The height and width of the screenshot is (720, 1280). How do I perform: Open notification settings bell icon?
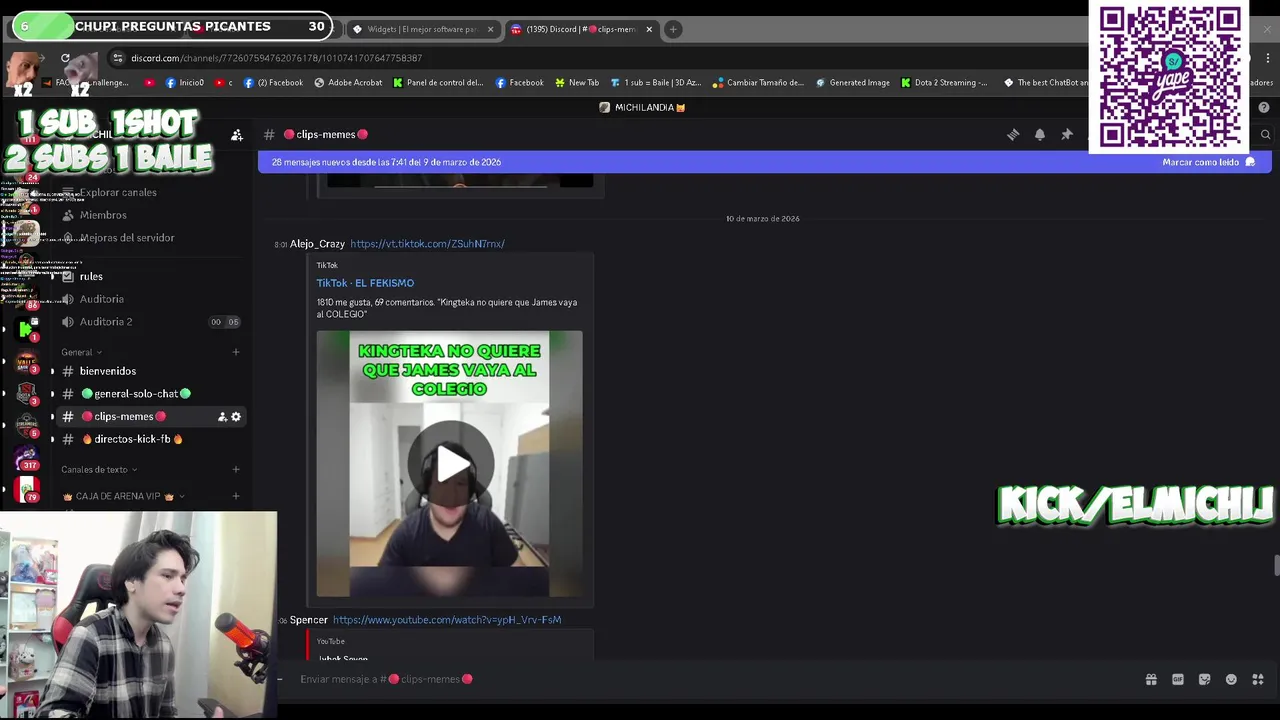1040,134
